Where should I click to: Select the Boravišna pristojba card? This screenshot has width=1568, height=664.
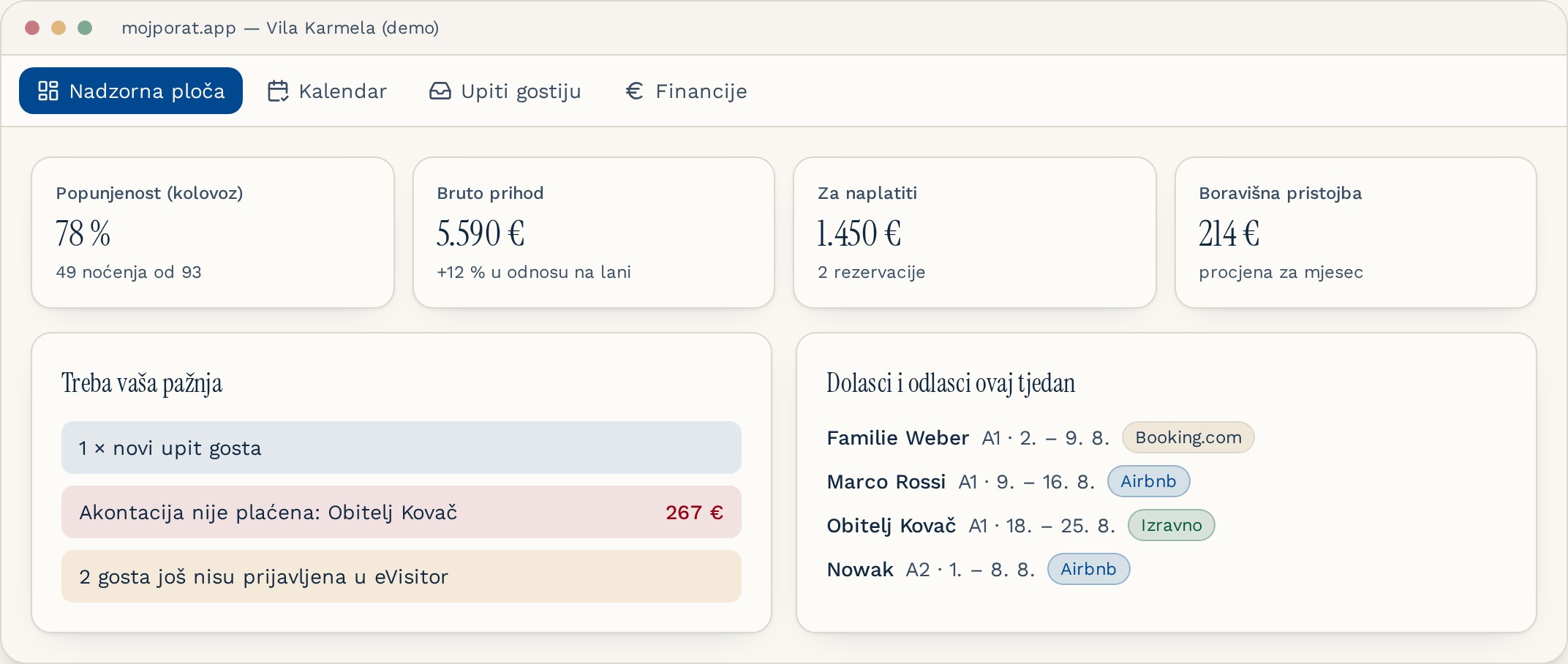click(x=1356, y=233)
